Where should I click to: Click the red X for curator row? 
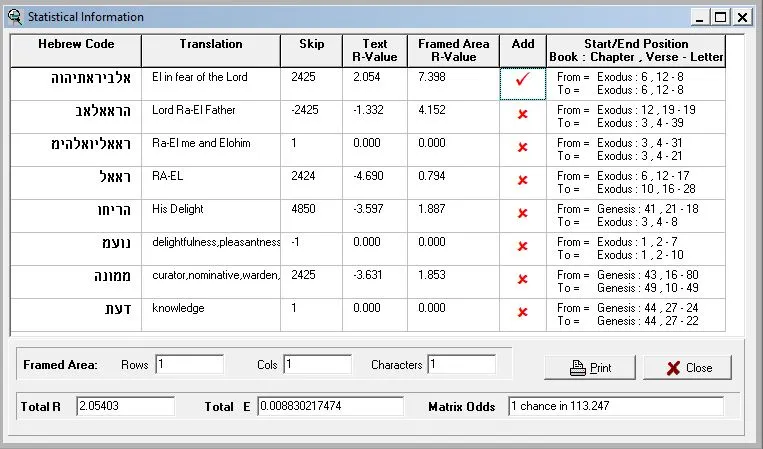[x=522, y=280]
